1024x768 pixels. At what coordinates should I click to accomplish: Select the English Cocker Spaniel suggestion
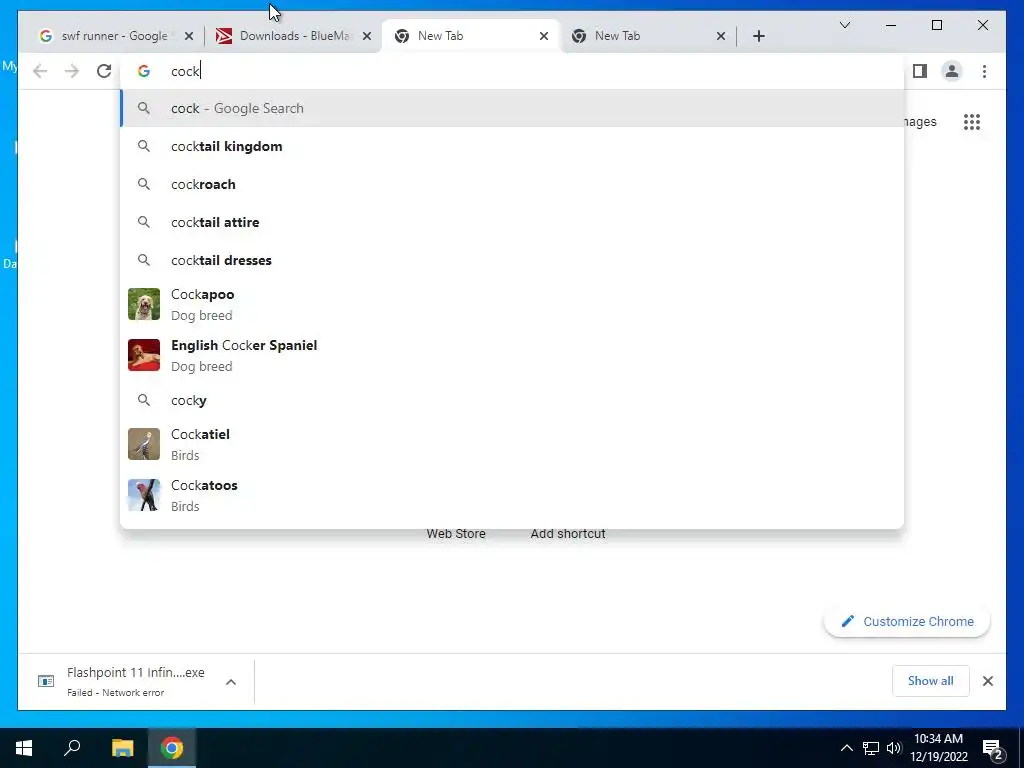coord(512,355)
